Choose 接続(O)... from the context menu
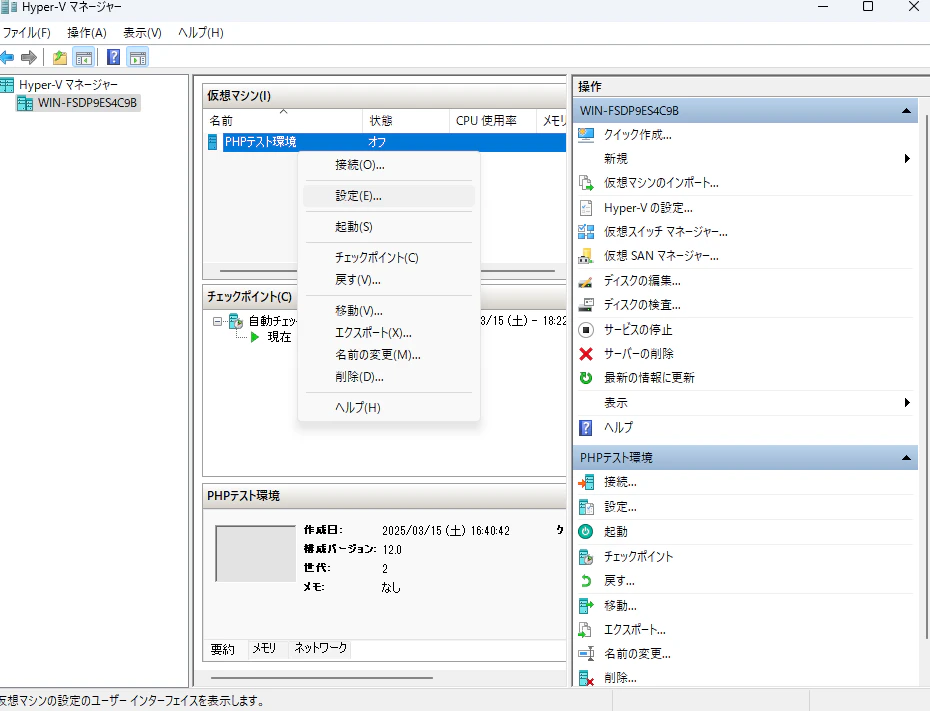Image resolution: width=930 pixels, height=711 pixels. tap(389, 165)
